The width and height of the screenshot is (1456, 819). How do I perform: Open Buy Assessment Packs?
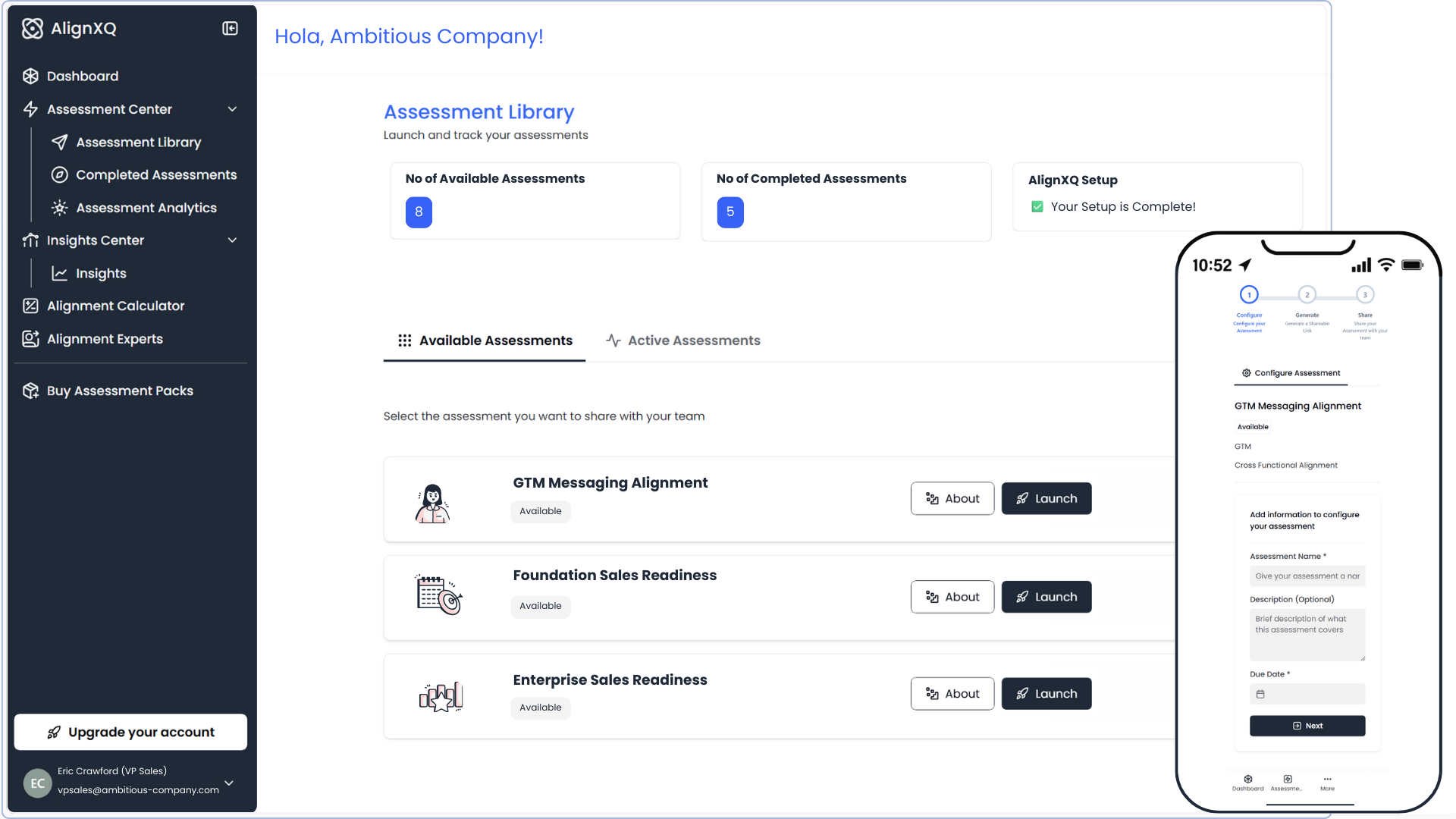(120, 391)
